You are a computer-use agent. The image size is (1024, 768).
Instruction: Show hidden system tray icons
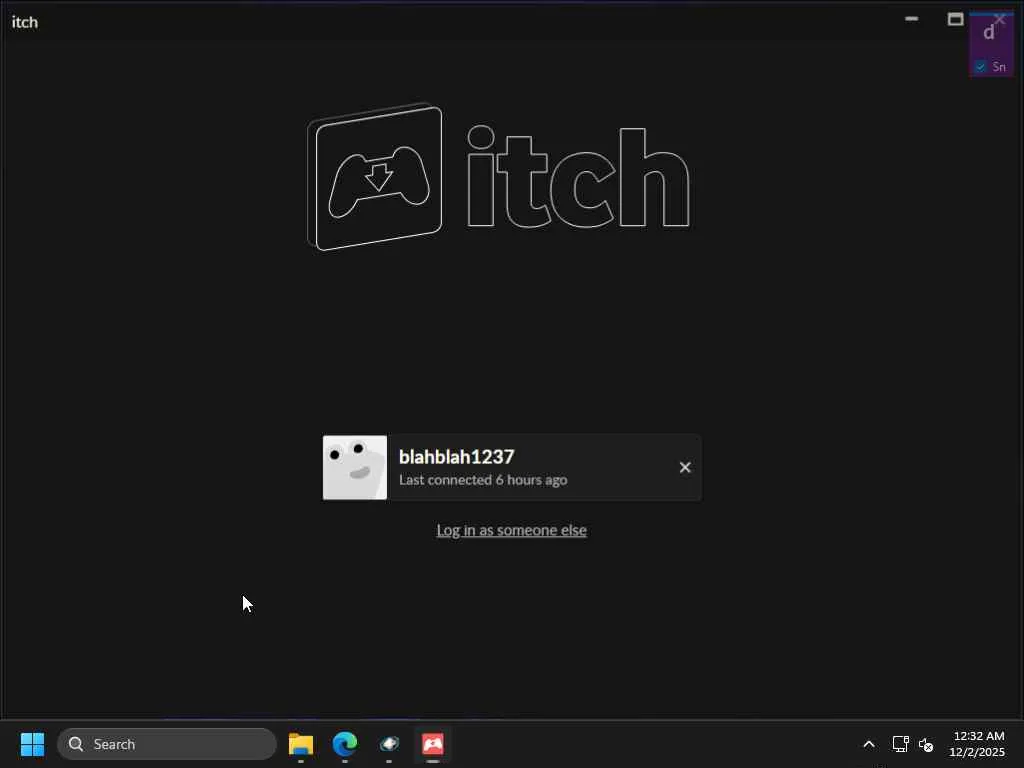[869, 744]
